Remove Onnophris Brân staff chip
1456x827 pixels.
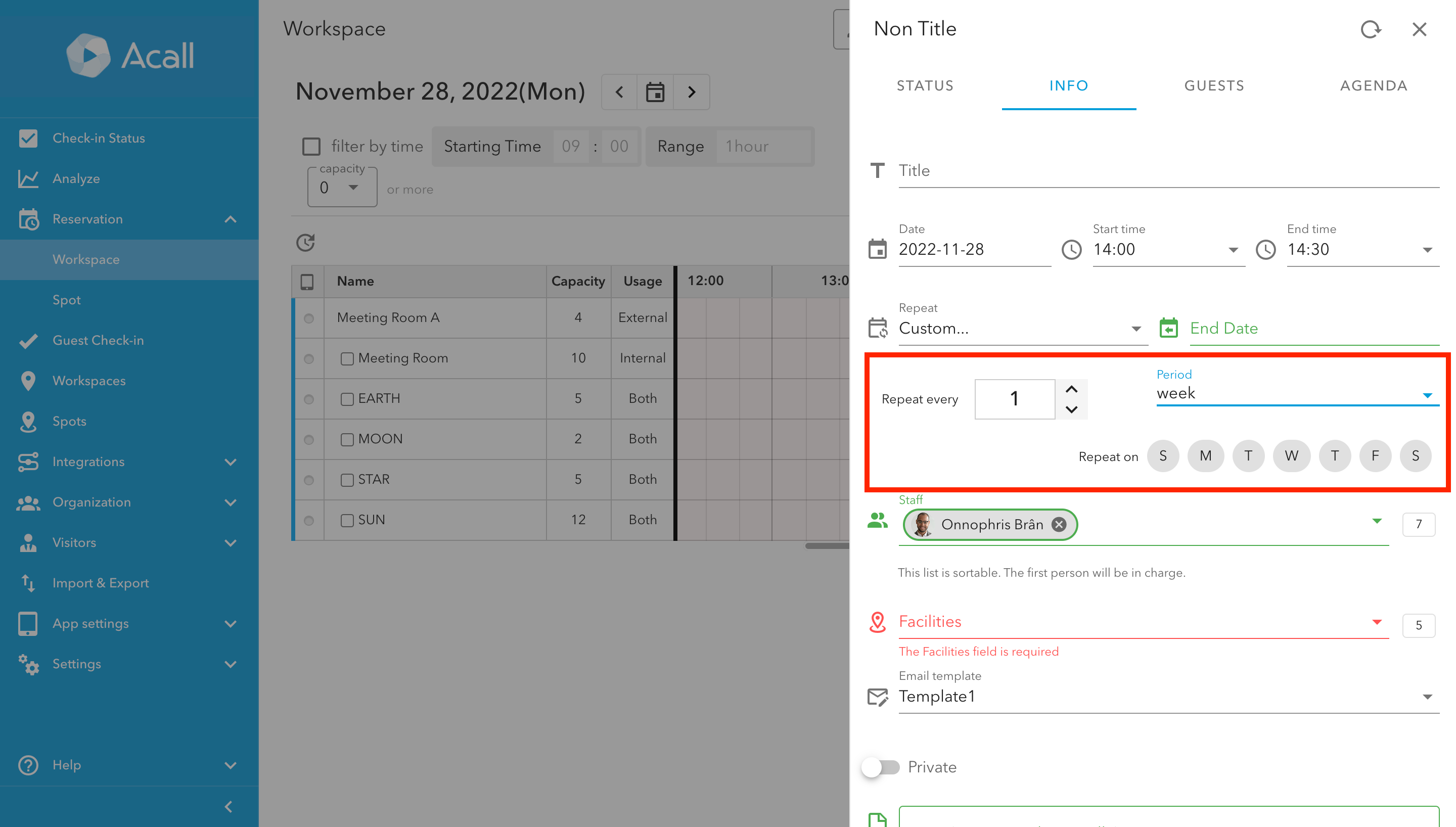[1058, 524]
